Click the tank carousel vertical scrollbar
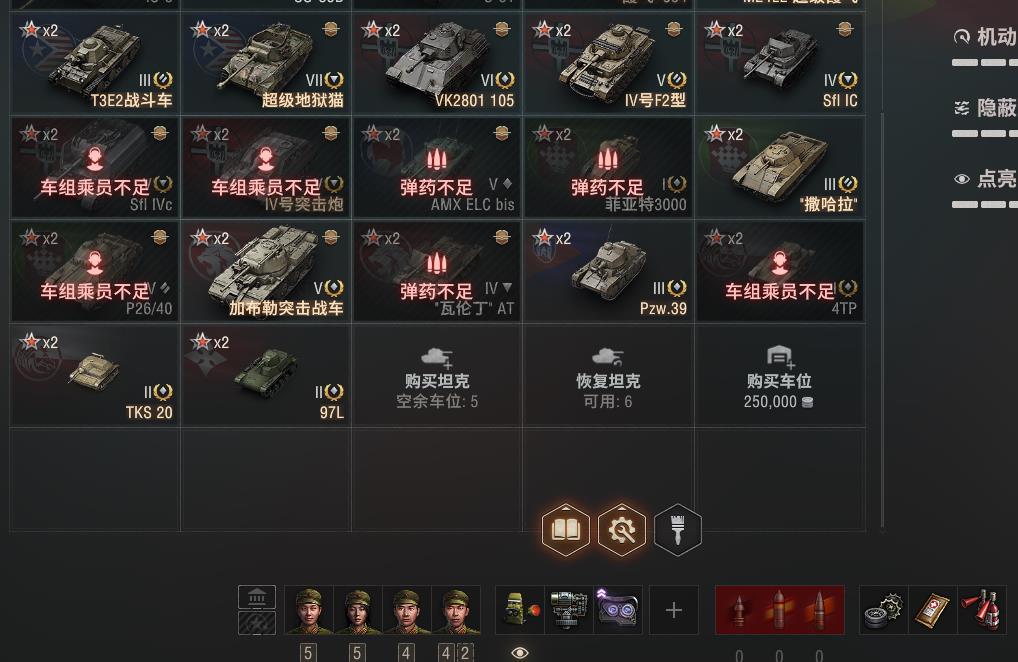 click(882, 321)
